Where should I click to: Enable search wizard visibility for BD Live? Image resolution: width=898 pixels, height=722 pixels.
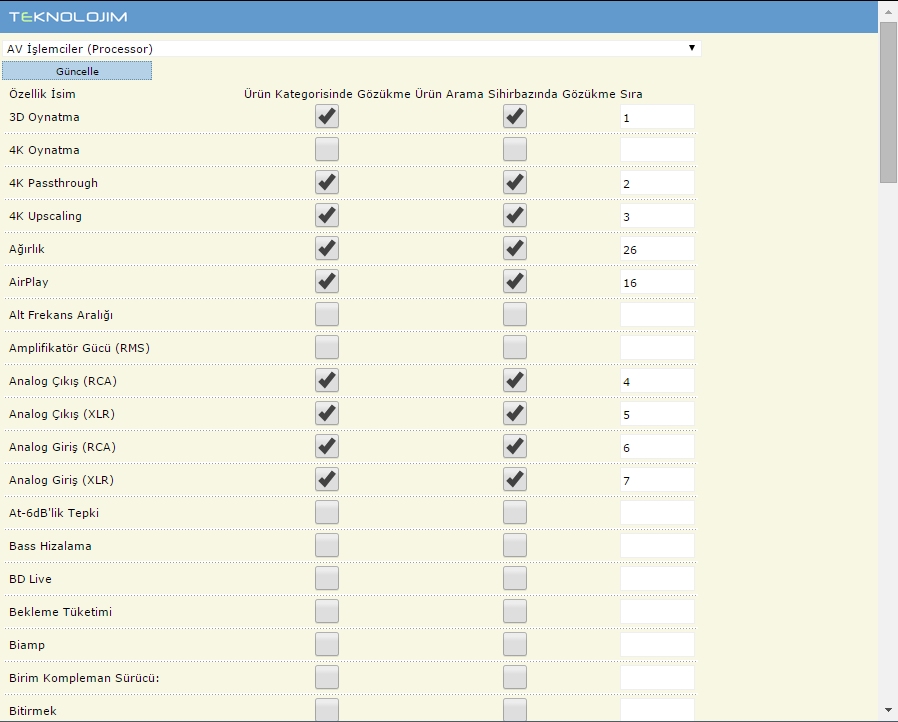pos(514,578)
